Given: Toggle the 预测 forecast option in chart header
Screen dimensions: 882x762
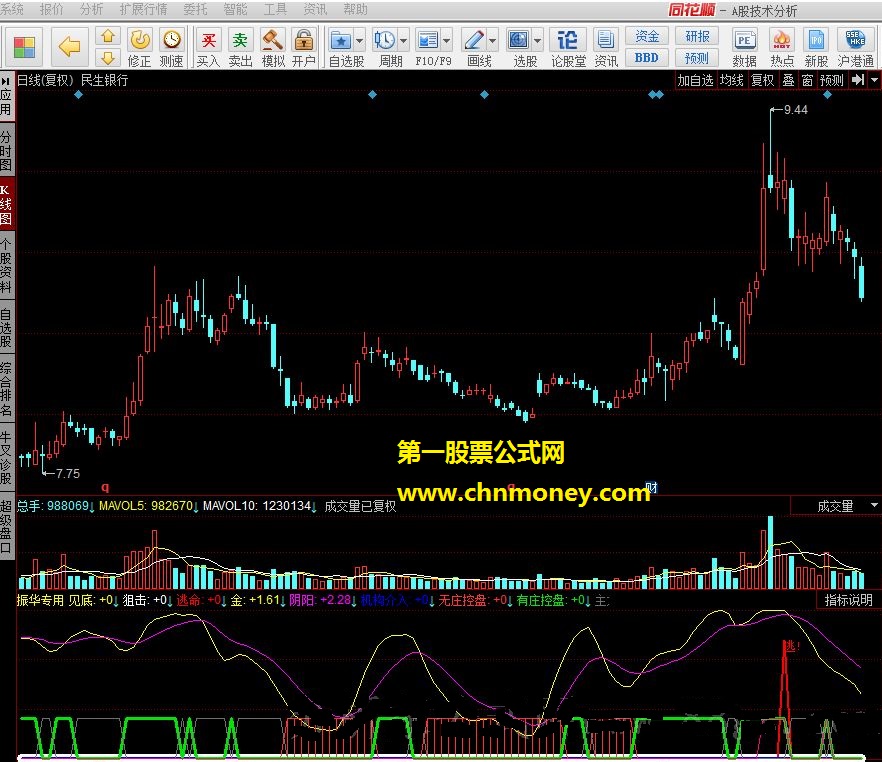Looking at the screenshot, I should 831,80.
